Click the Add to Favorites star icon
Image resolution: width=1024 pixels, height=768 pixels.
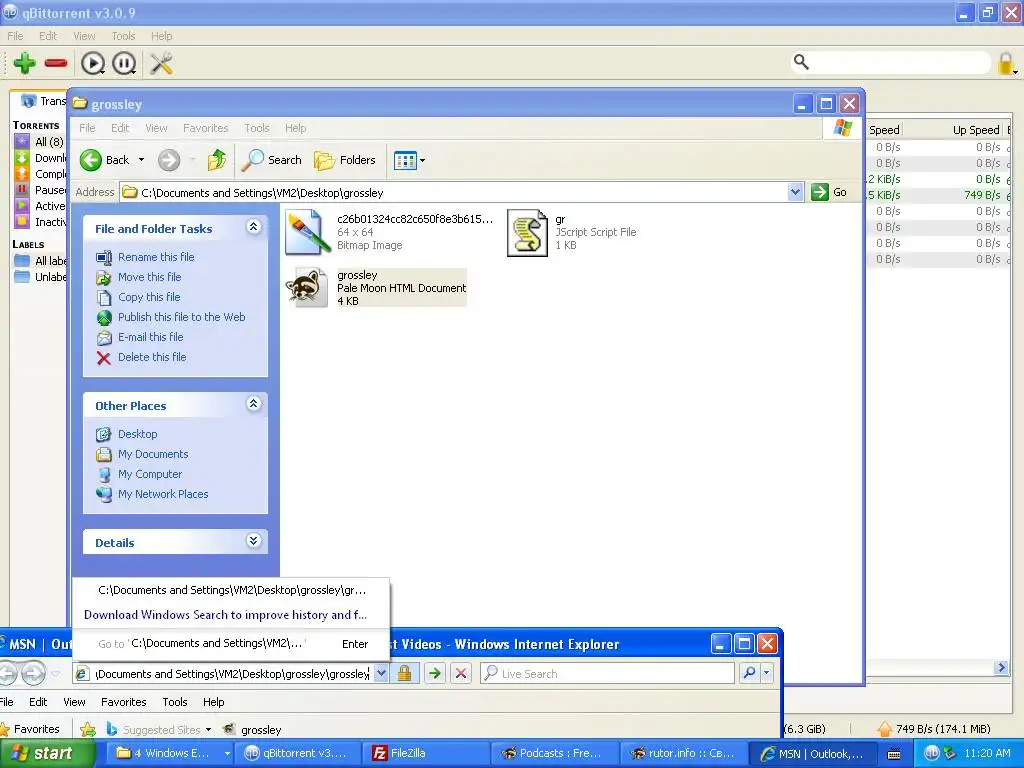point(88,729)
